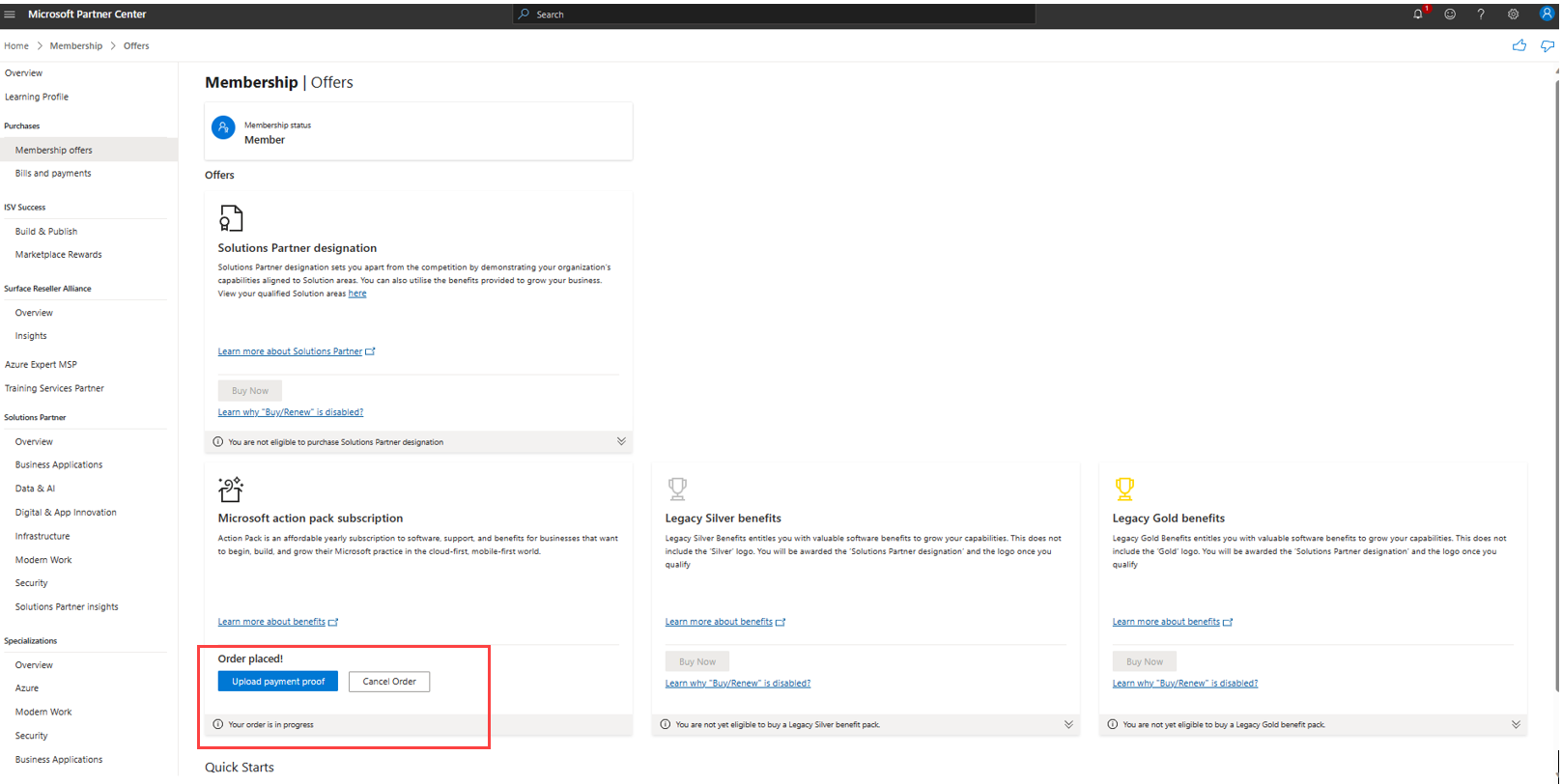Open Digital & App Innovation
The image size is (1562, 784).
coord(66,513)
